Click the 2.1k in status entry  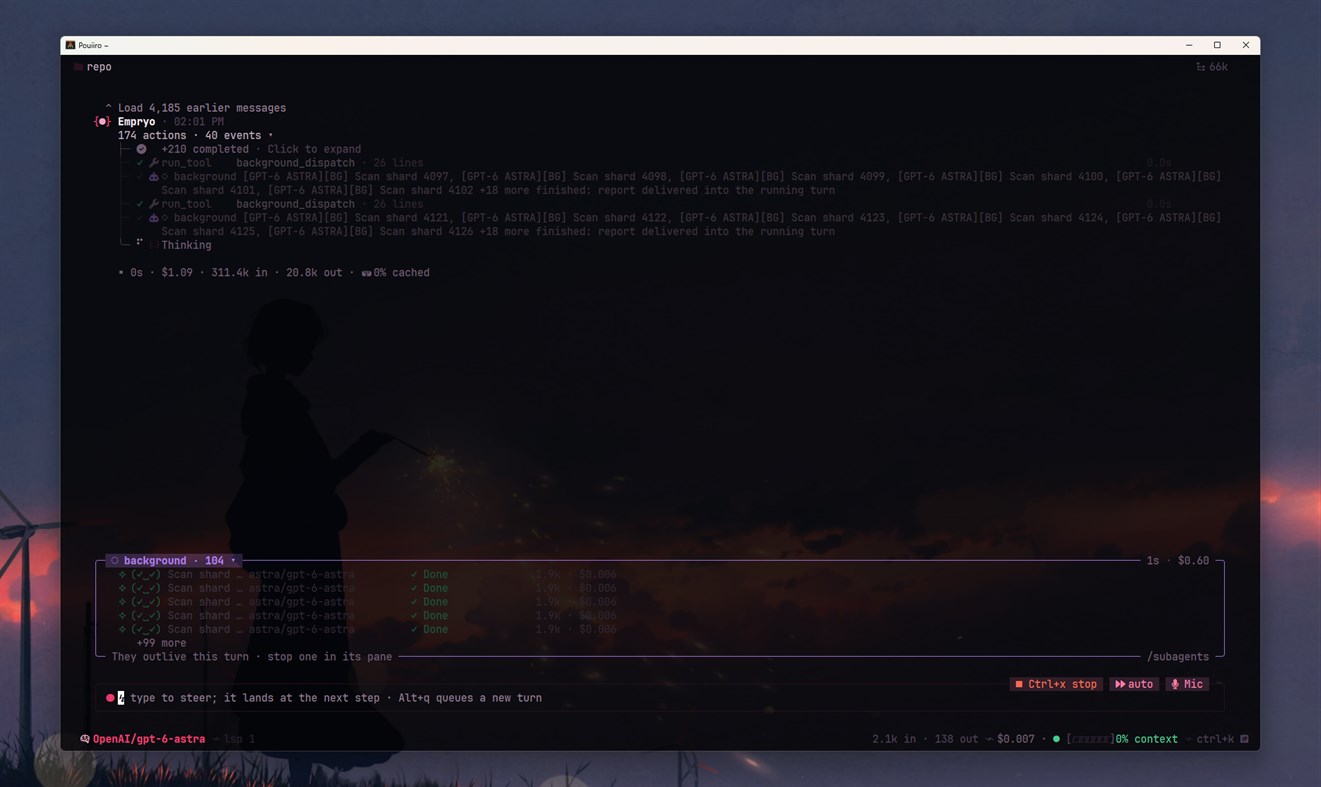tap(894, 739)
